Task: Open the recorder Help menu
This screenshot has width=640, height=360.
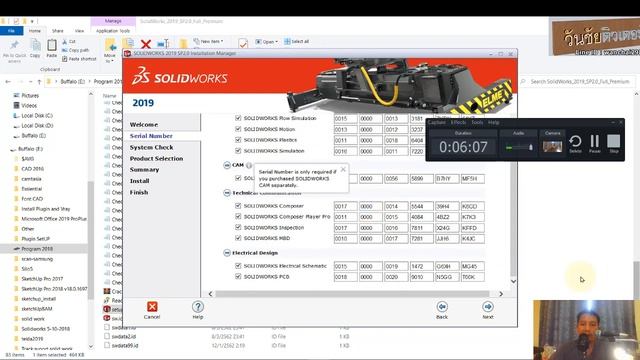Action: point(493,122)
